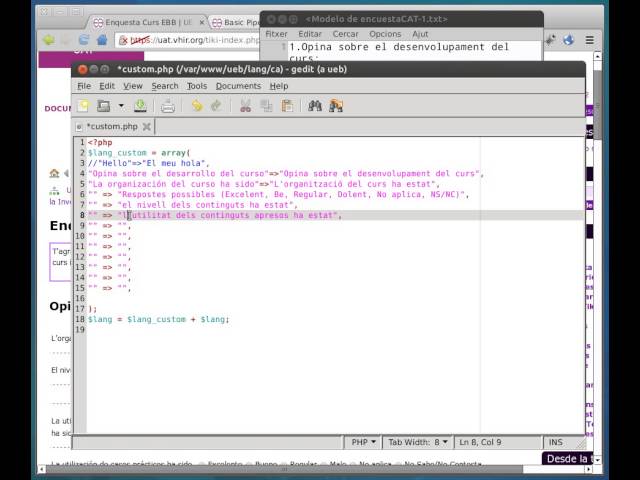The height and width of the screenshot is (480, 640).
Task: Open the Tools menu in gedit
Action: click(x=197, y=86)
